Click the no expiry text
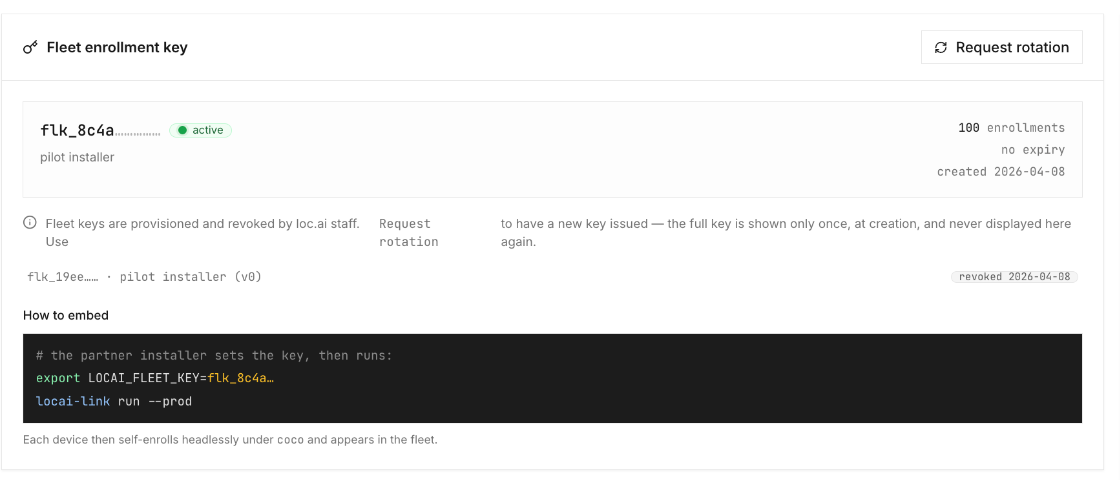The width and height of the screenshot is (1120, 480). click(x=1033, y=150)
